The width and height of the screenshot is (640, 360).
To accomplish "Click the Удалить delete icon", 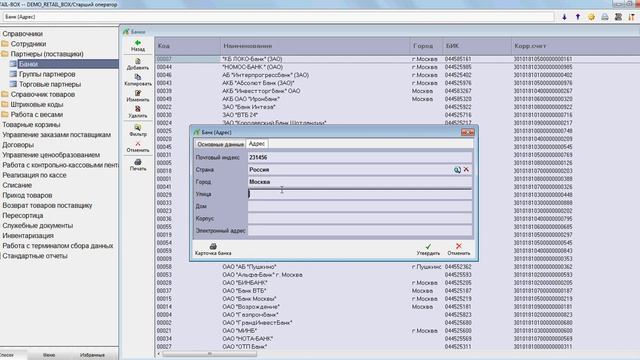I will pos(138,109).
